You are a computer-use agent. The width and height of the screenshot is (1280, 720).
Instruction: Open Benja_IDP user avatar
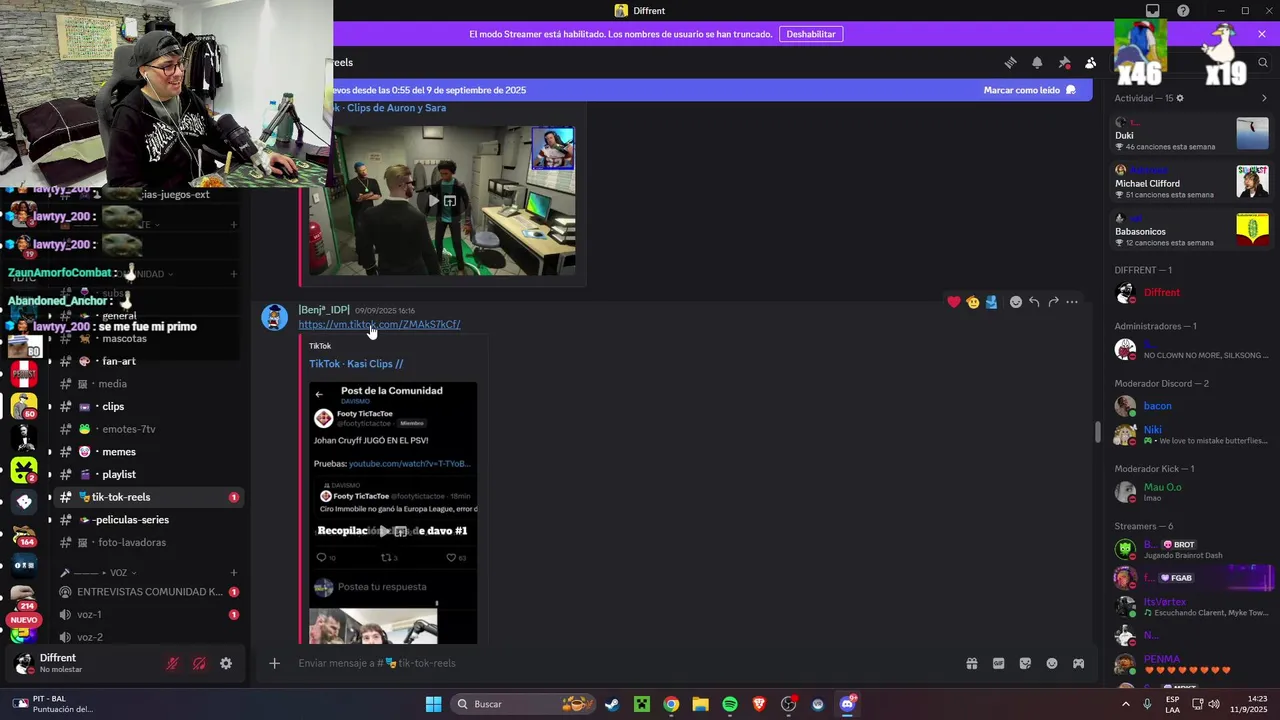pos(275,317)
